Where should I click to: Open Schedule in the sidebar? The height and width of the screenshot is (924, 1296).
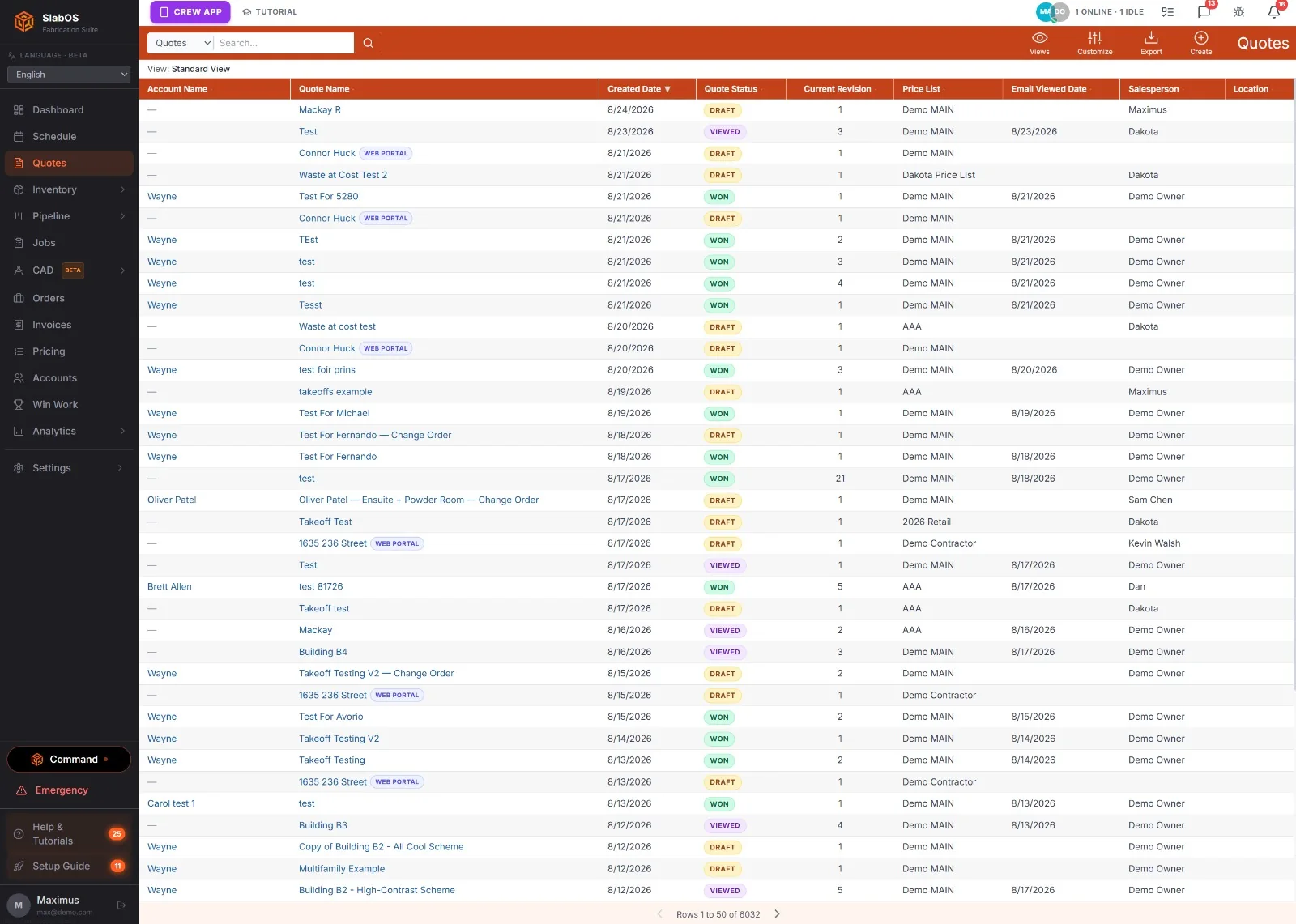pos(69,137)
